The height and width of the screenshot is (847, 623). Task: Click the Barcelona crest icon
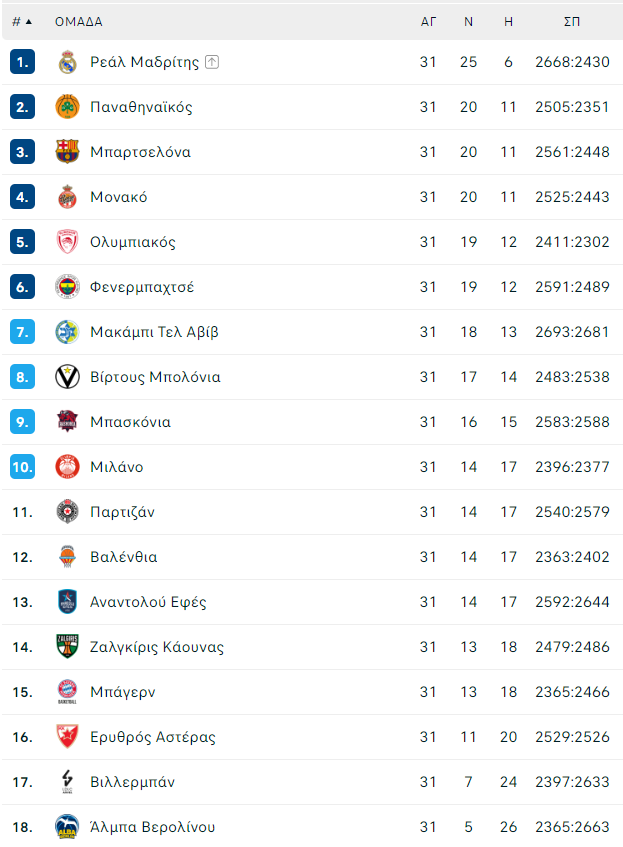tap(67, 152)
